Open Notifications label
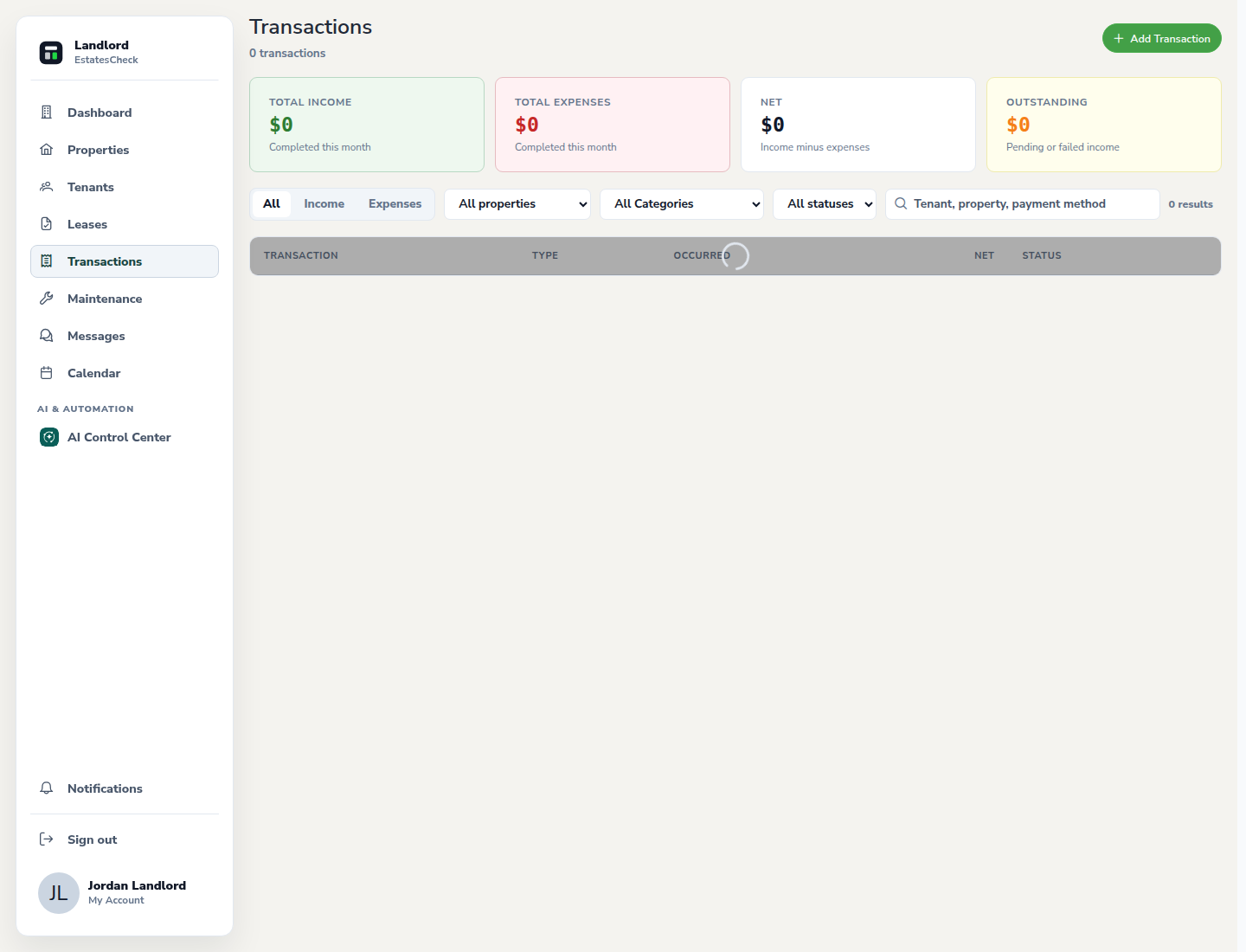The height and width of the screenshot is (952, 1246). coord(105,788)
